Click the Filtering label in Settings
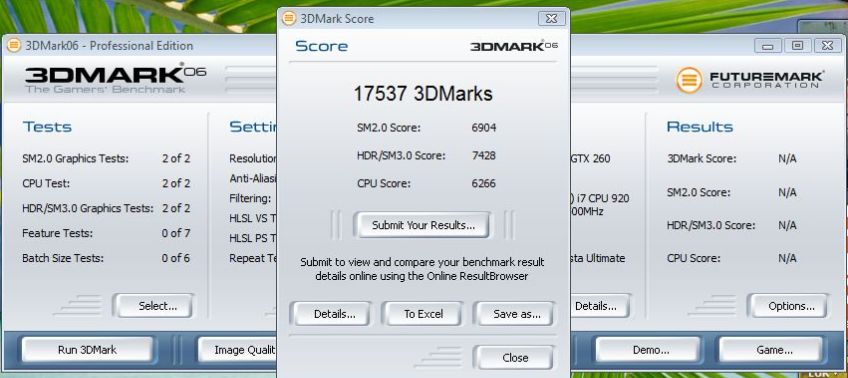The width and height of the screenshot is (848, 378). tap(250, 198)
